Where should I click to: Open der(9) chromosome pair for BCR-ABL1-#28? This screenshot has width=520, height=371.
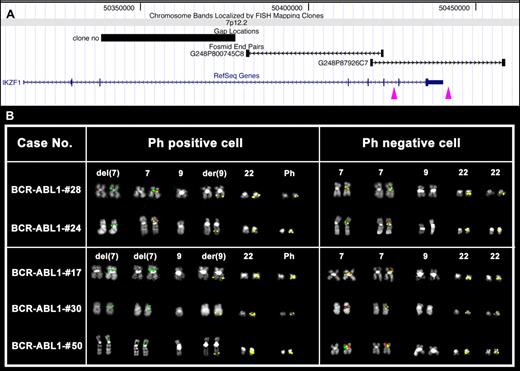(213, 192)
